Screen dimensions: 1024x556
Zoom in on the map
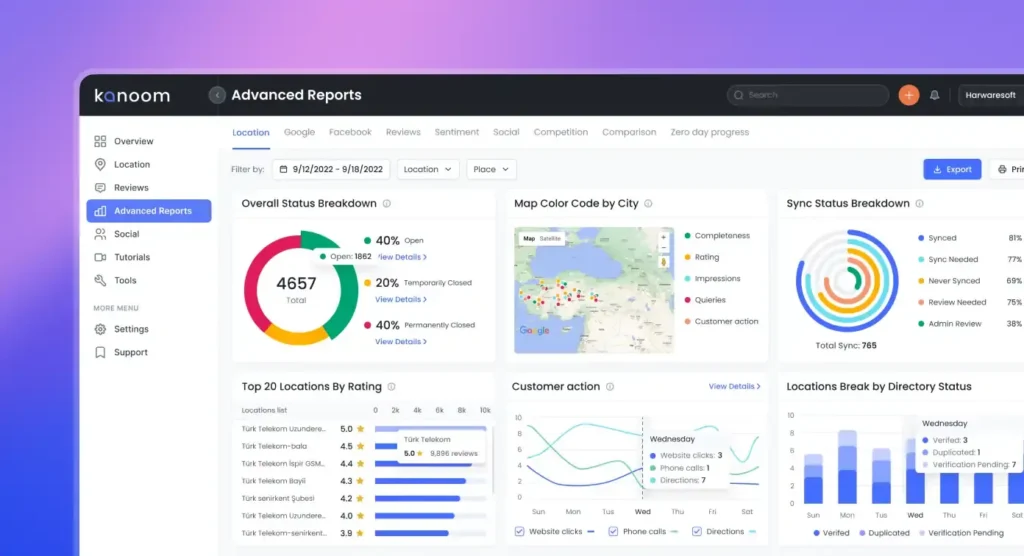(664, 238)
